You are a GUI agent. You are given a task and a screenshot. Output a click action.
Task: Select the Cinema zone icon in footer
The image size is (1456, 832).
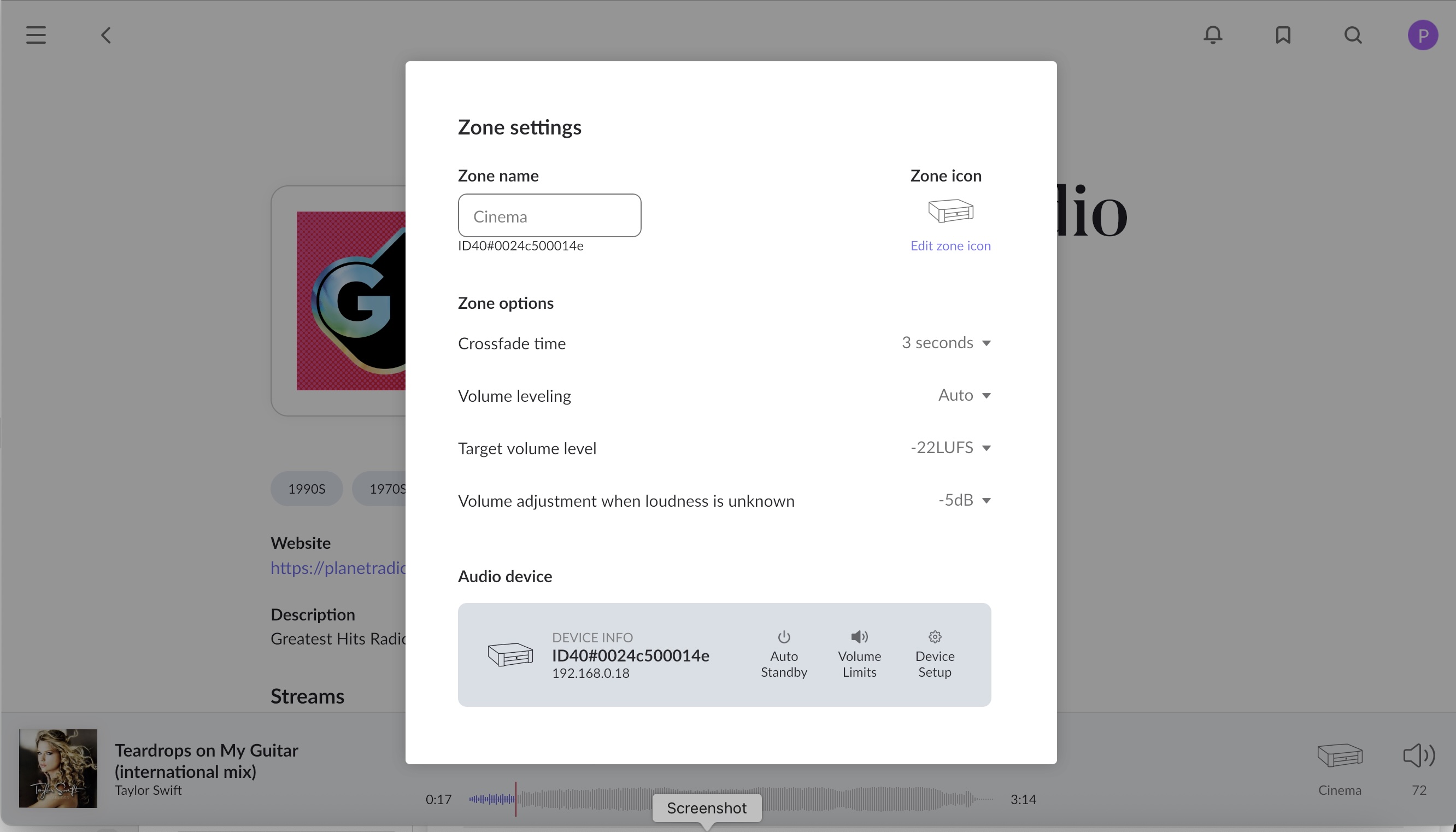[1340, 756]
